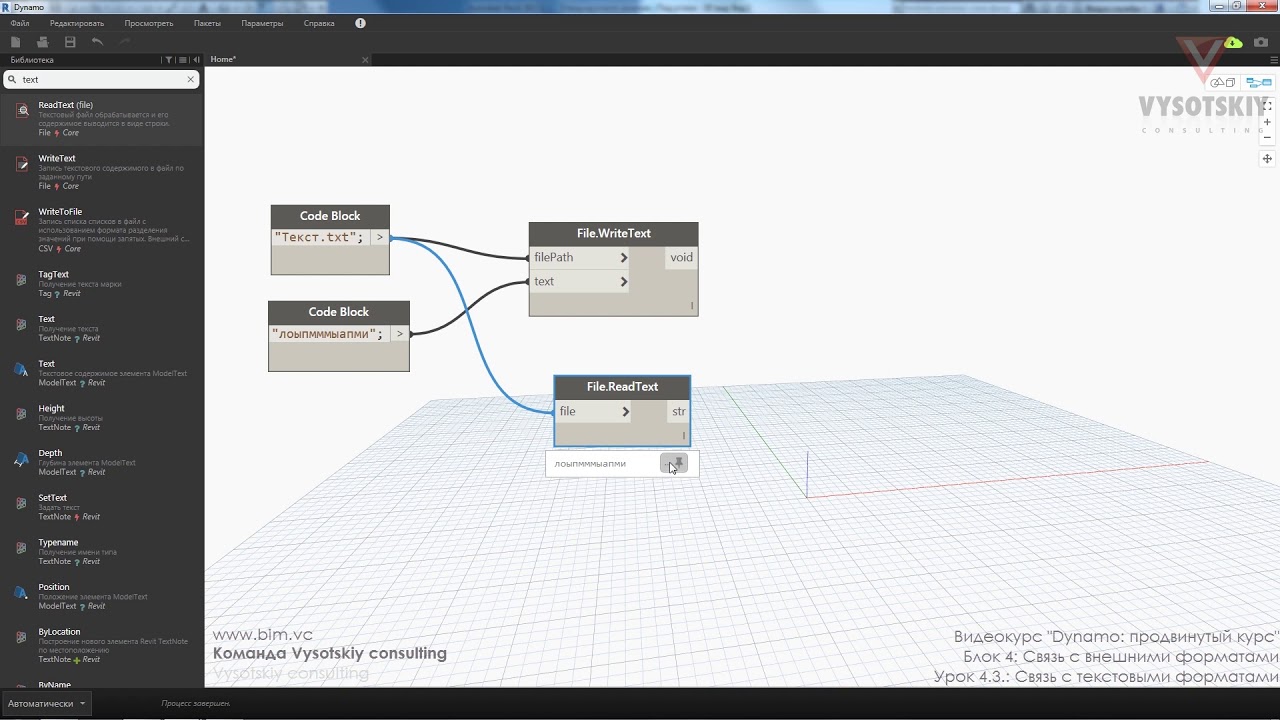Click the "лоыпмммыапми" code block text
This screenshot has width=1280, height=720.
pyautogui.click(x=328, y=334)
